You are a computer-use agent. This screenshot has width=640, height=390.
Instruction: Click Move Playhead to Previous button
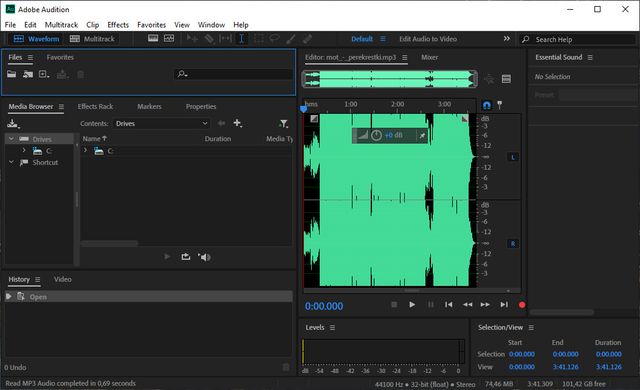coord(449,304)
